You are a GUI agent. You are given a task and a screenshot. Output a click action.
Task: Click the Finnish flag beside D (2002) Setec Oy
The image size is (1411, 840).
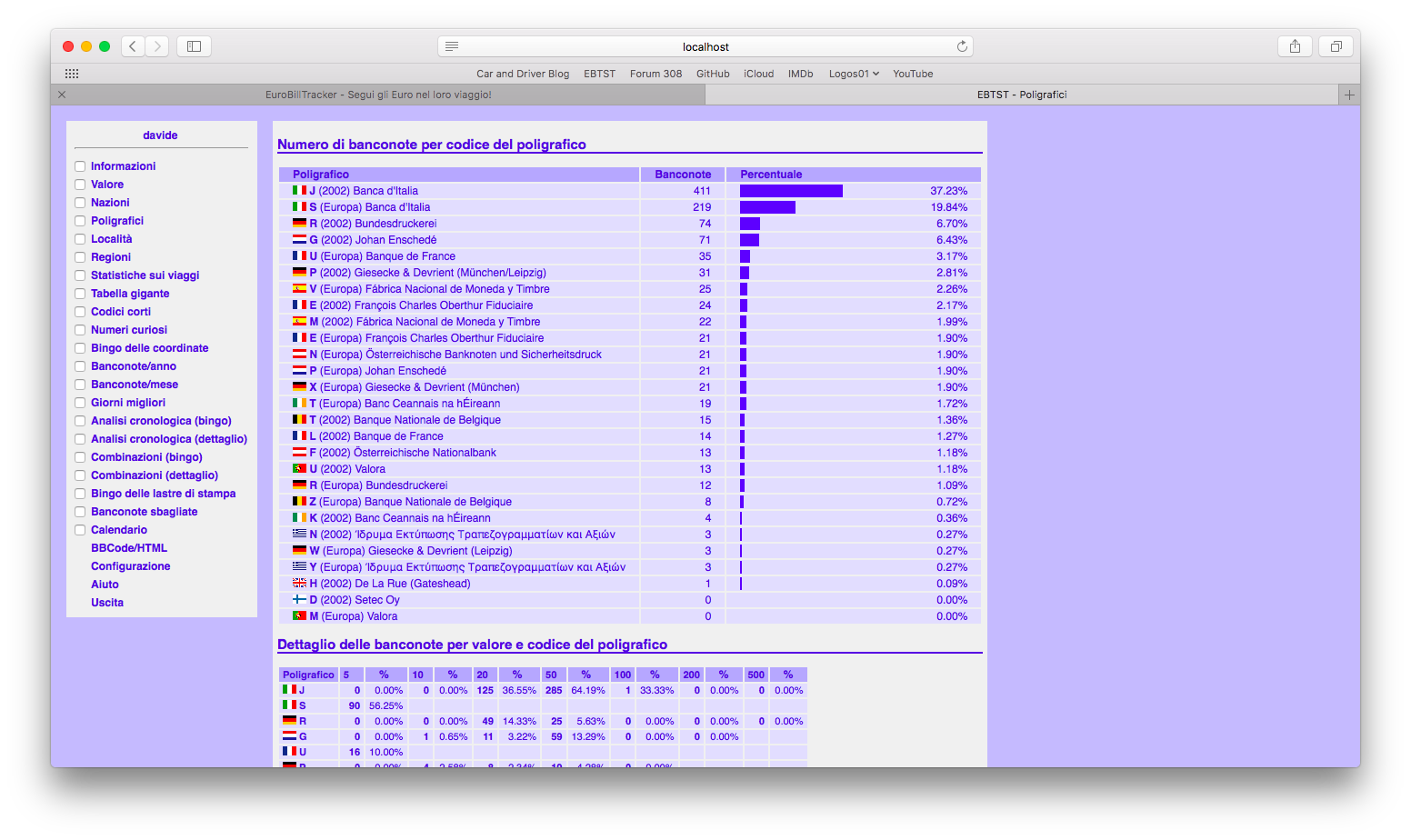pyautogui.click(x=298, y=599)
